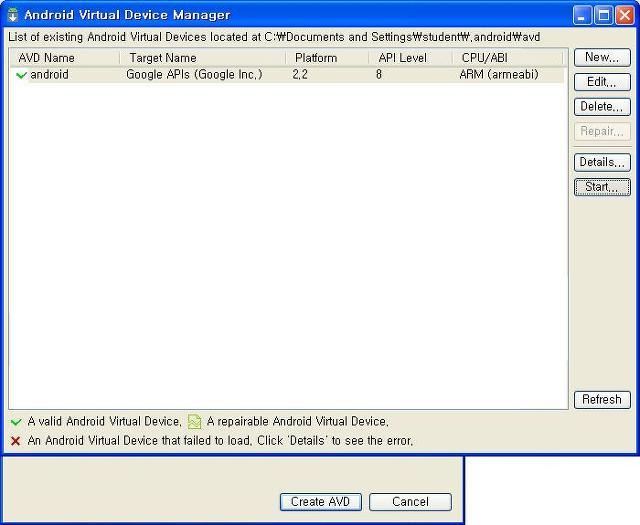The height and width of the screenshot is (525, 640).
Task: Open AVD Details...
Action: pyautogui.click(x=602, y=162)
